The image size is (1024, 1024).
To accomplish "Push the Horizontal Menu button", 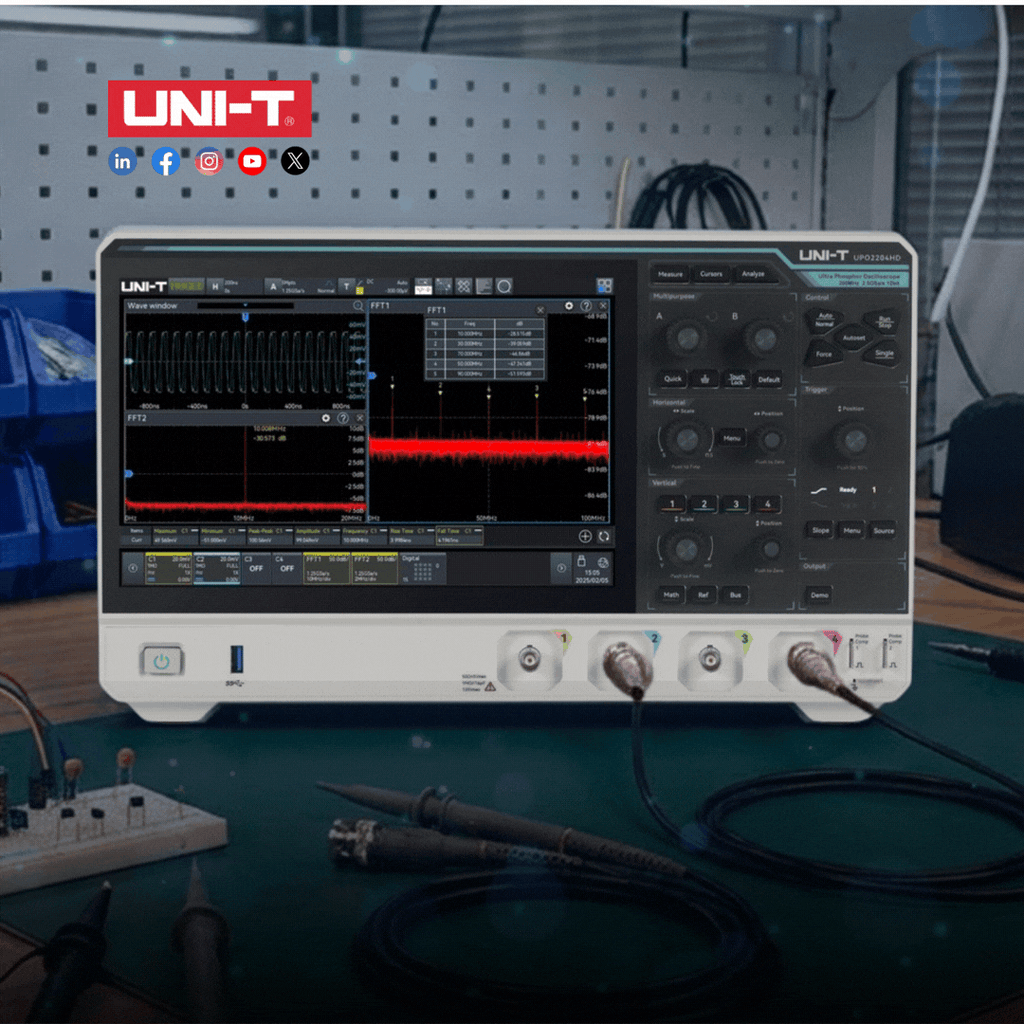I will click(x=731, y=438).
